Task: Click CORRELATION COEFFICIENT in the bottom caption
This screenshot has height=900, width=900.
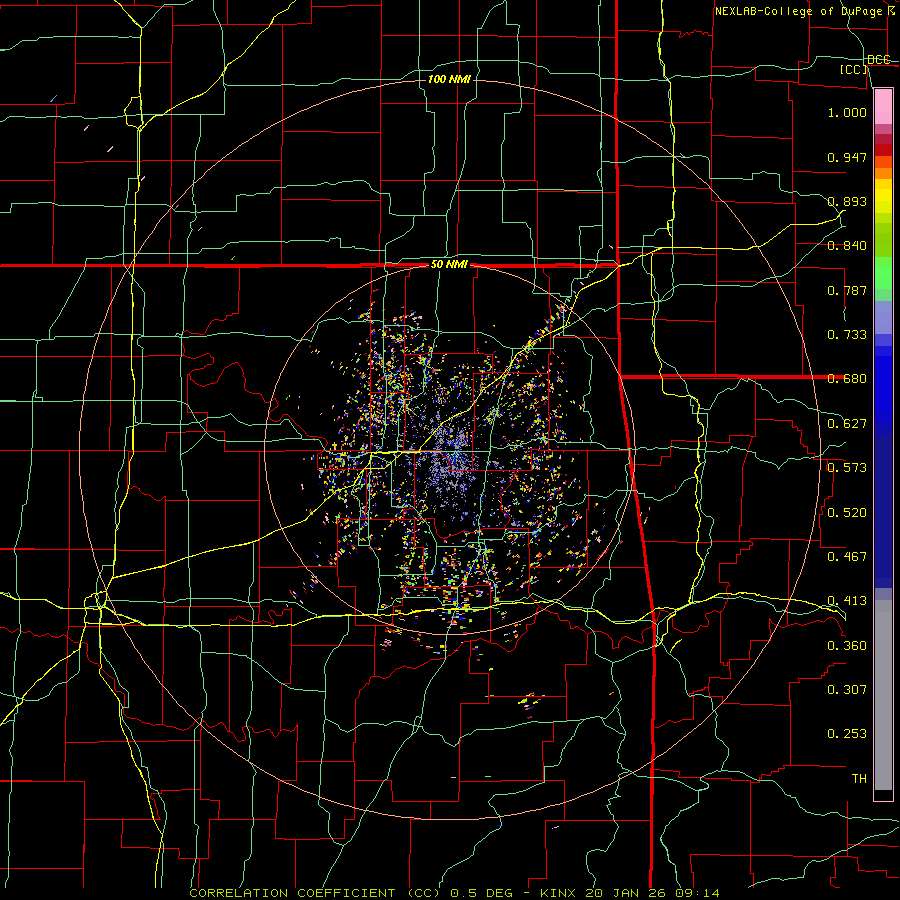Action: tap(292, 893)
